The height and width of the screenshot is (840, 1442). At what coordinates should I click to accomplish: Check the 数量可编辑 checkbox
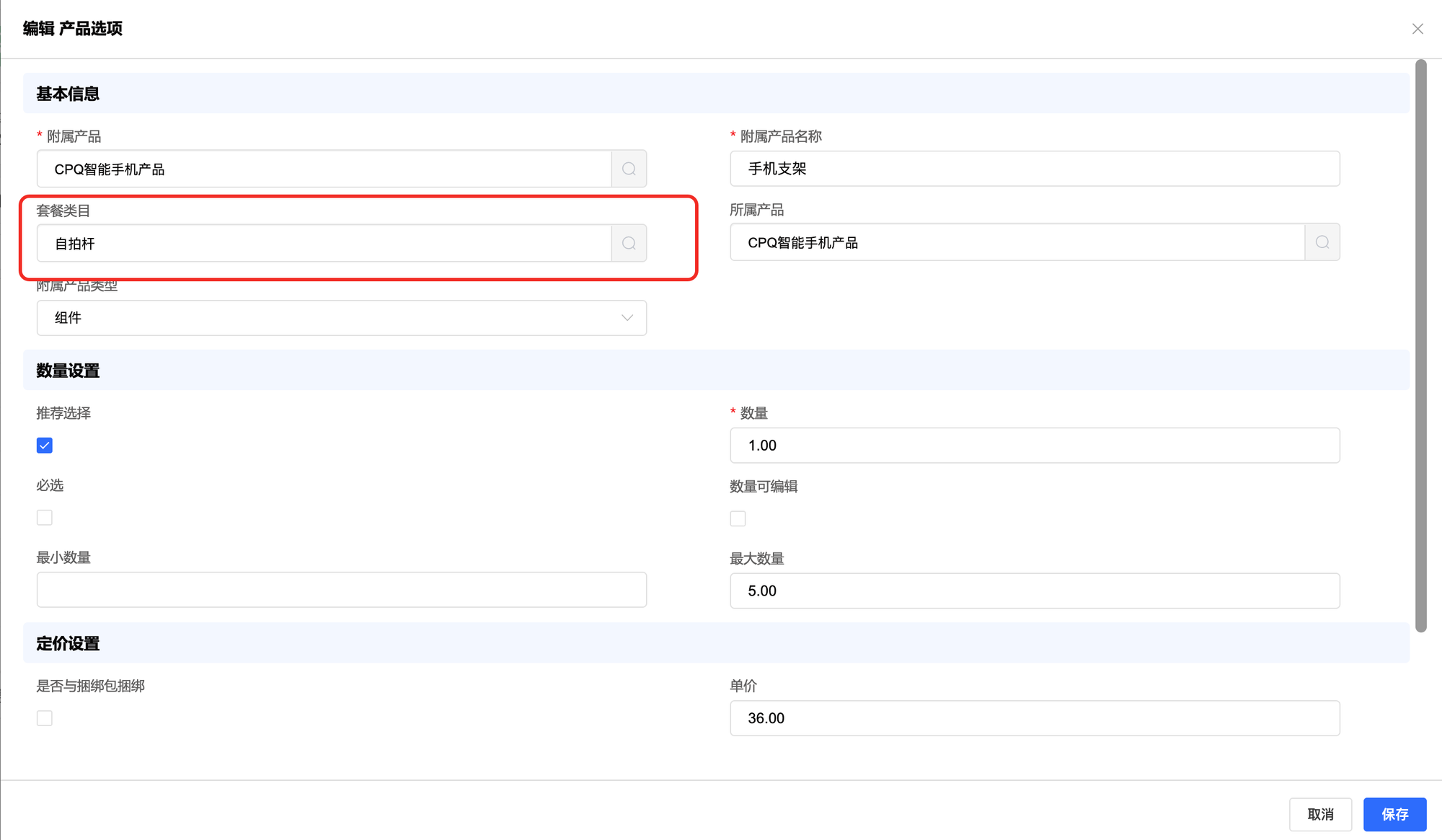(738, 518)
